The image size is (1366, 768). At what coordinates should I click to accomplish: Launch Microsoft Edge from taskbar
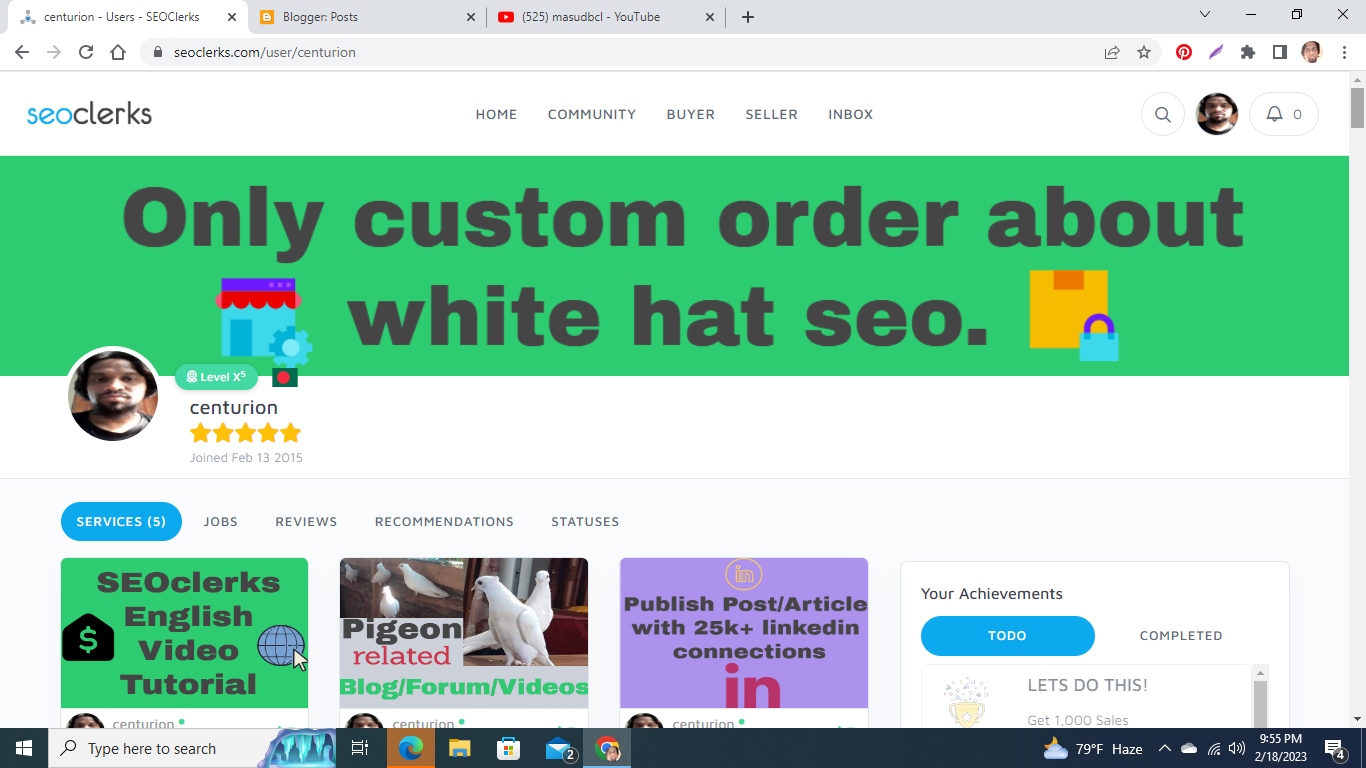[x=410, y=748]
